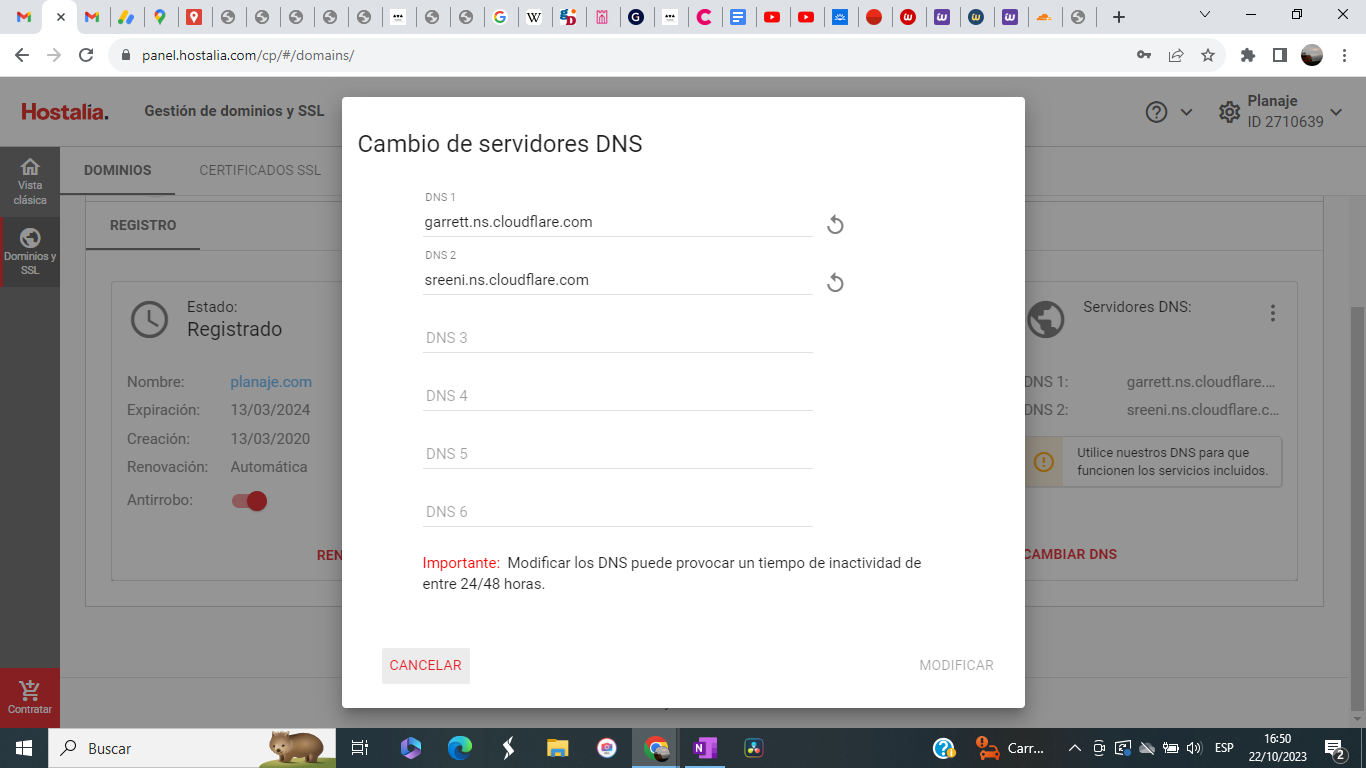
Task: Click the ESP language indicator
Action: [x=1224, y=748]
